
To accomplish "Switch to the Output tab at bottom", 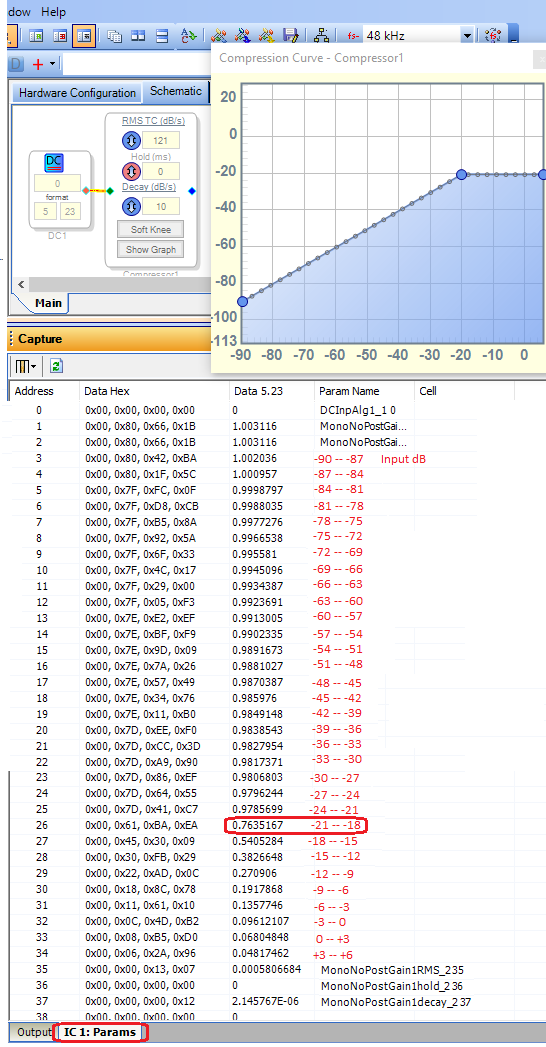I will point(33,1032).
